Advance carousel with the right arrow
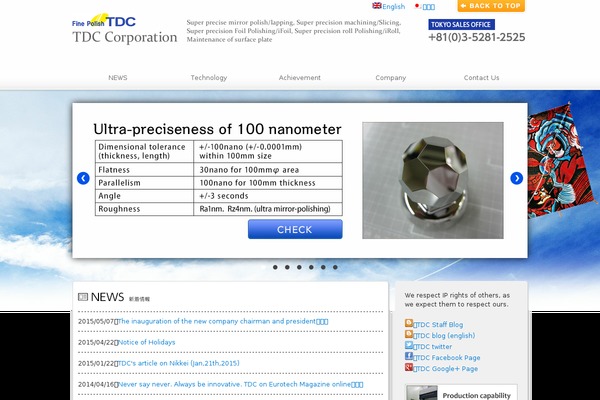 (x=517, y=178)
